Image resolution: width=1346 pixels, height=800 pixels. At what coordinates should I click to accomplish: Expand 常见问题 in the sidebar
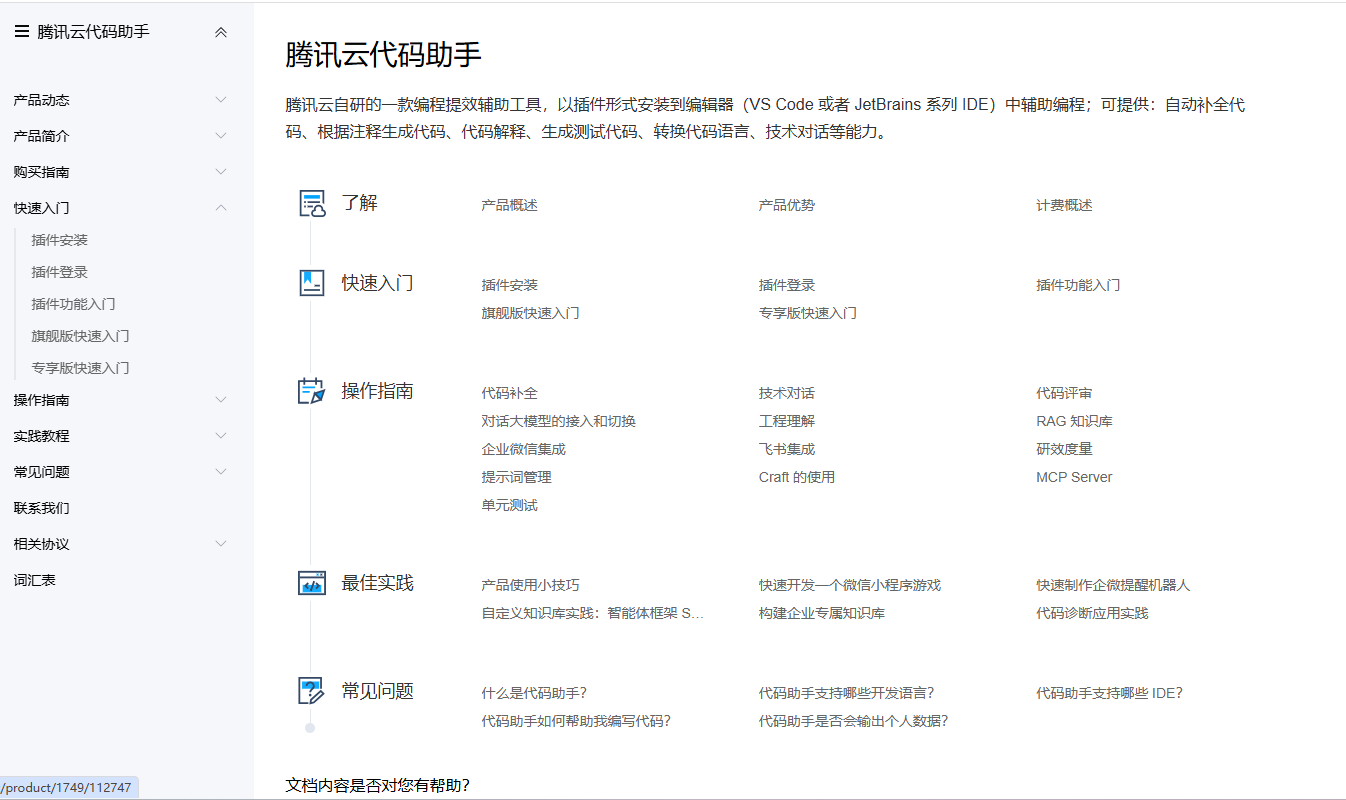tap(221, 472)
